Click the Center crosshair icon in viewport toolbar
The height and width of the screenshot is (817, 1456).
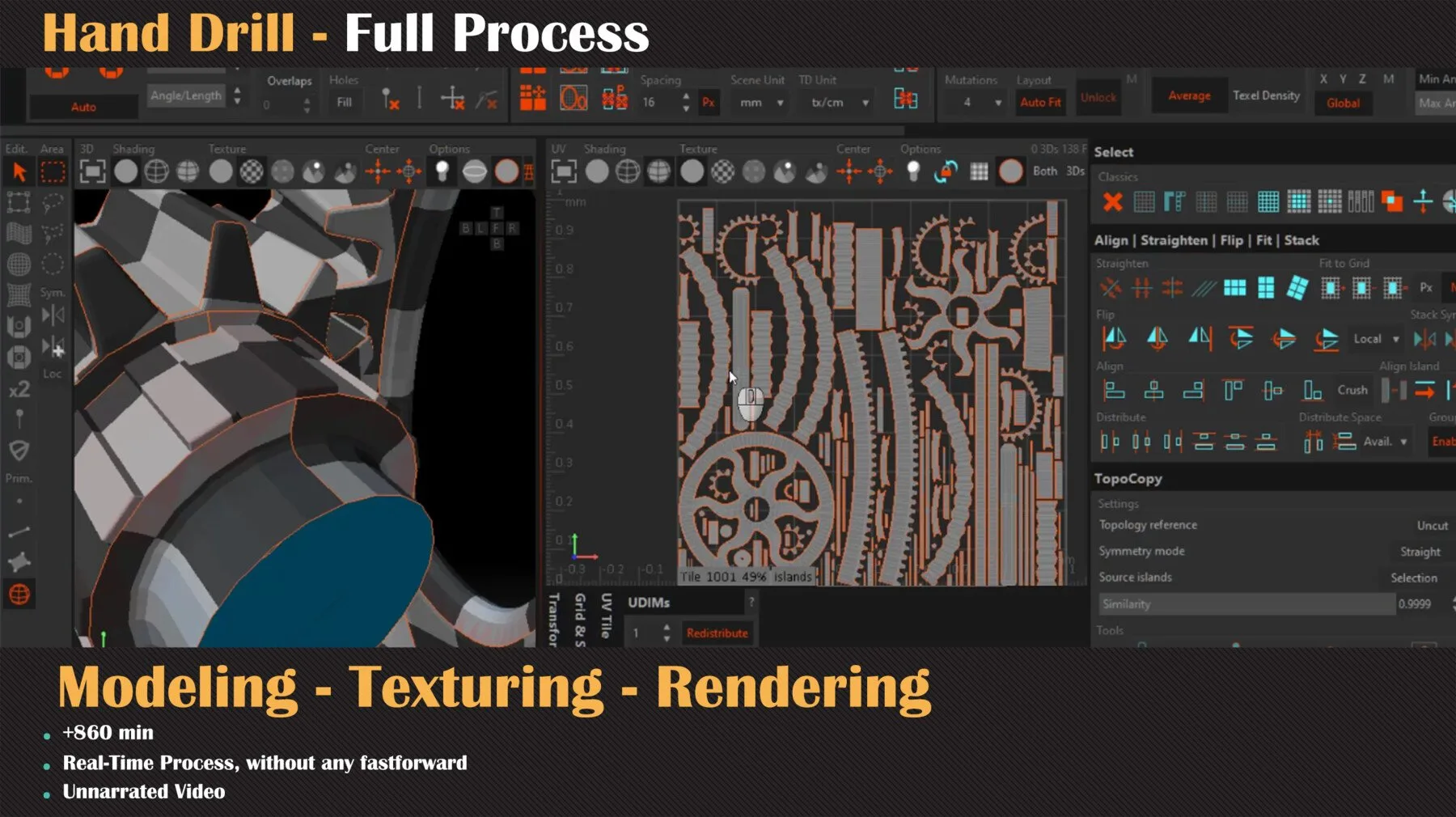coord(378,171)
